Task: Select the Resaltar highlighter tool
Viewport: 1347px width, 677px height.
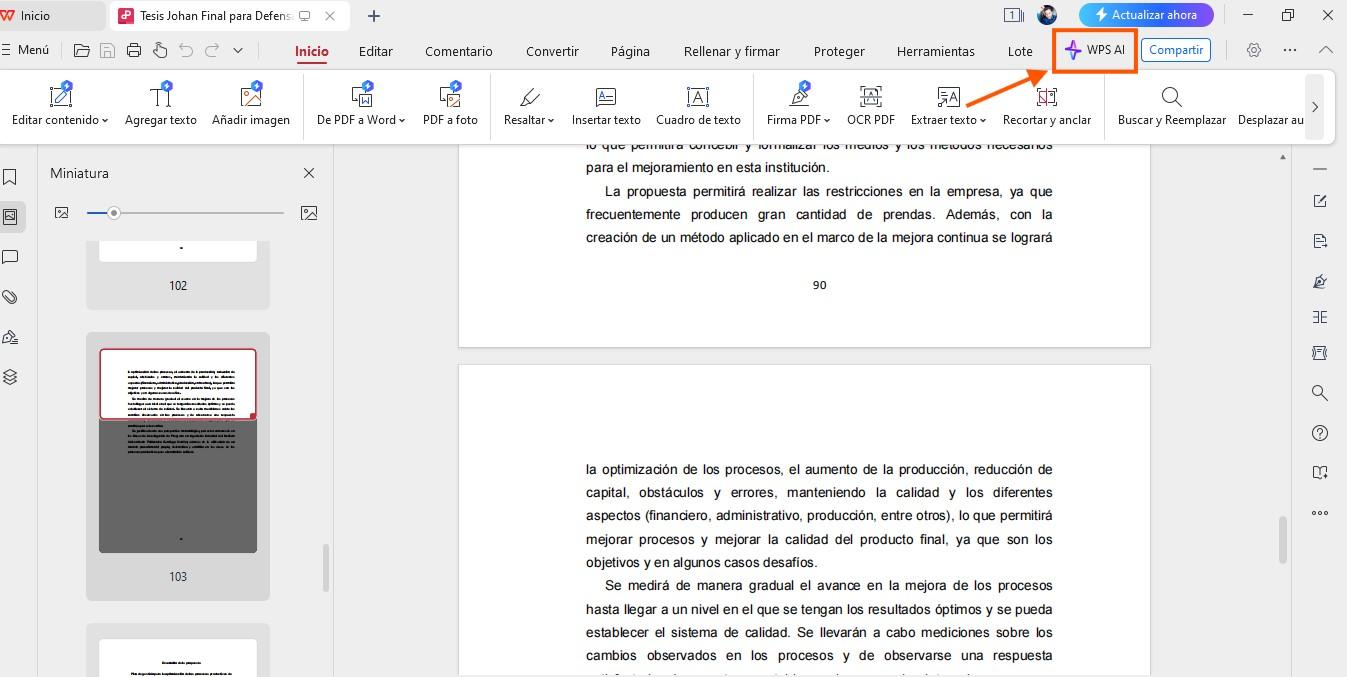Action: [x=527, y=105]
